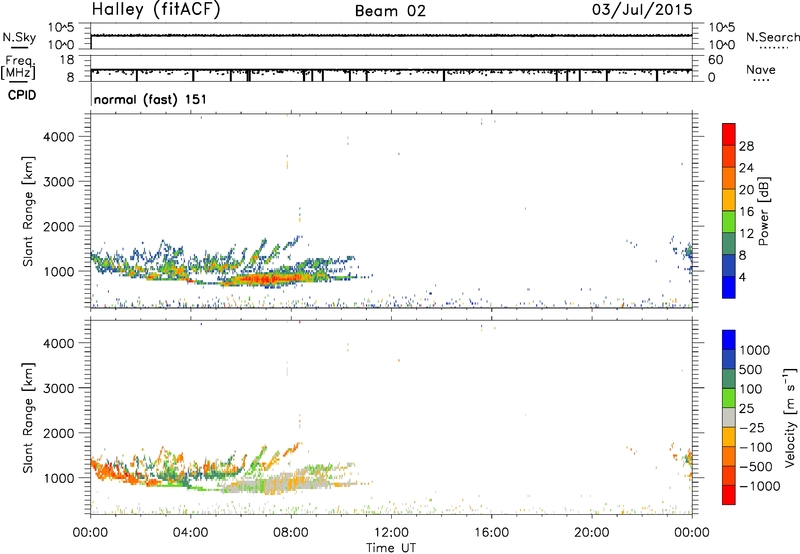The width and height of the screenshot is (800, 554).
Task: Click the "3000" tick of the power panel
Action: [59, 182]
